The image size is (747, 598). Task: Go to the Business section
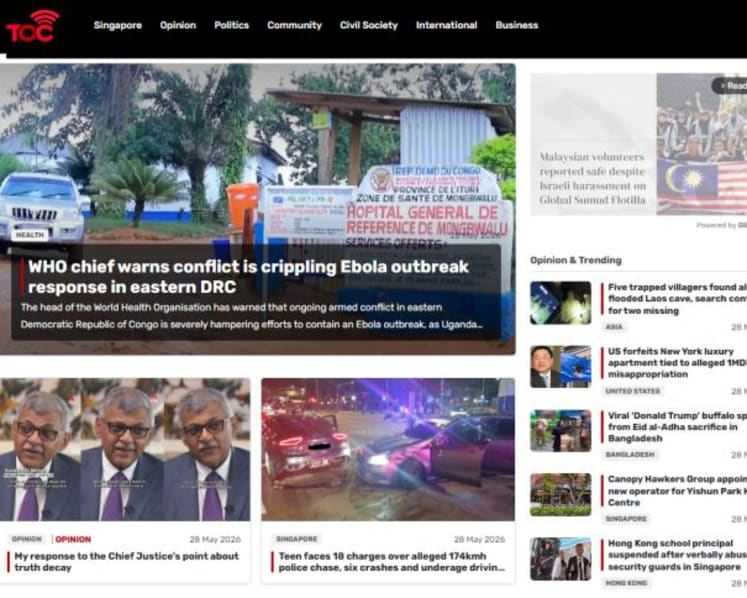tap(516, 25)
